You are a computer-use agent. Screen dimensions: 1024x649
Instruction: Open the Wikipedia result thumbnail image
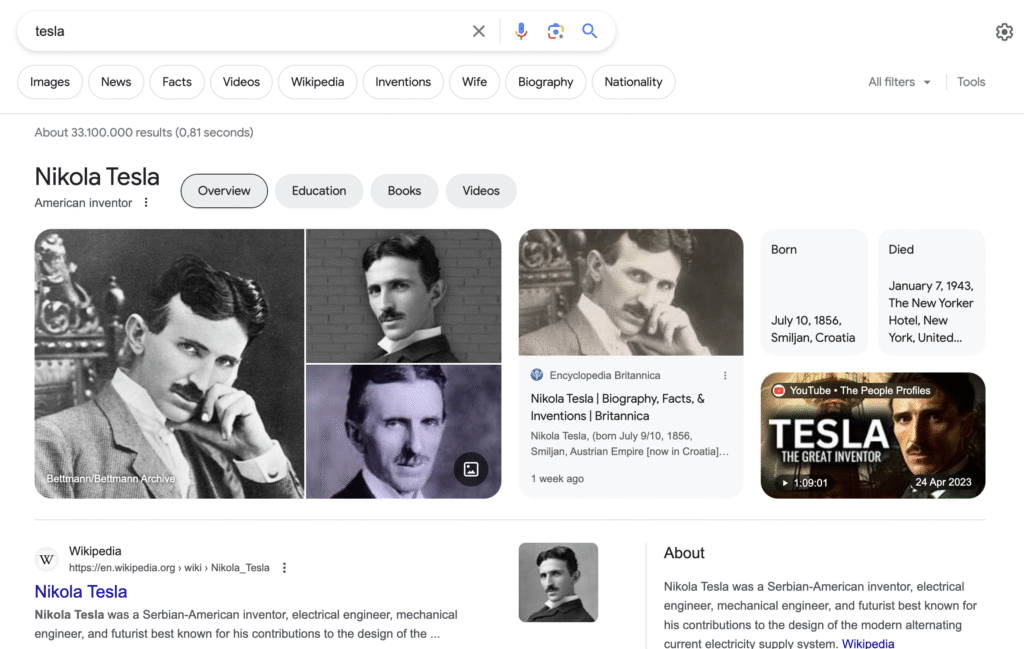(x=558, y=582)
